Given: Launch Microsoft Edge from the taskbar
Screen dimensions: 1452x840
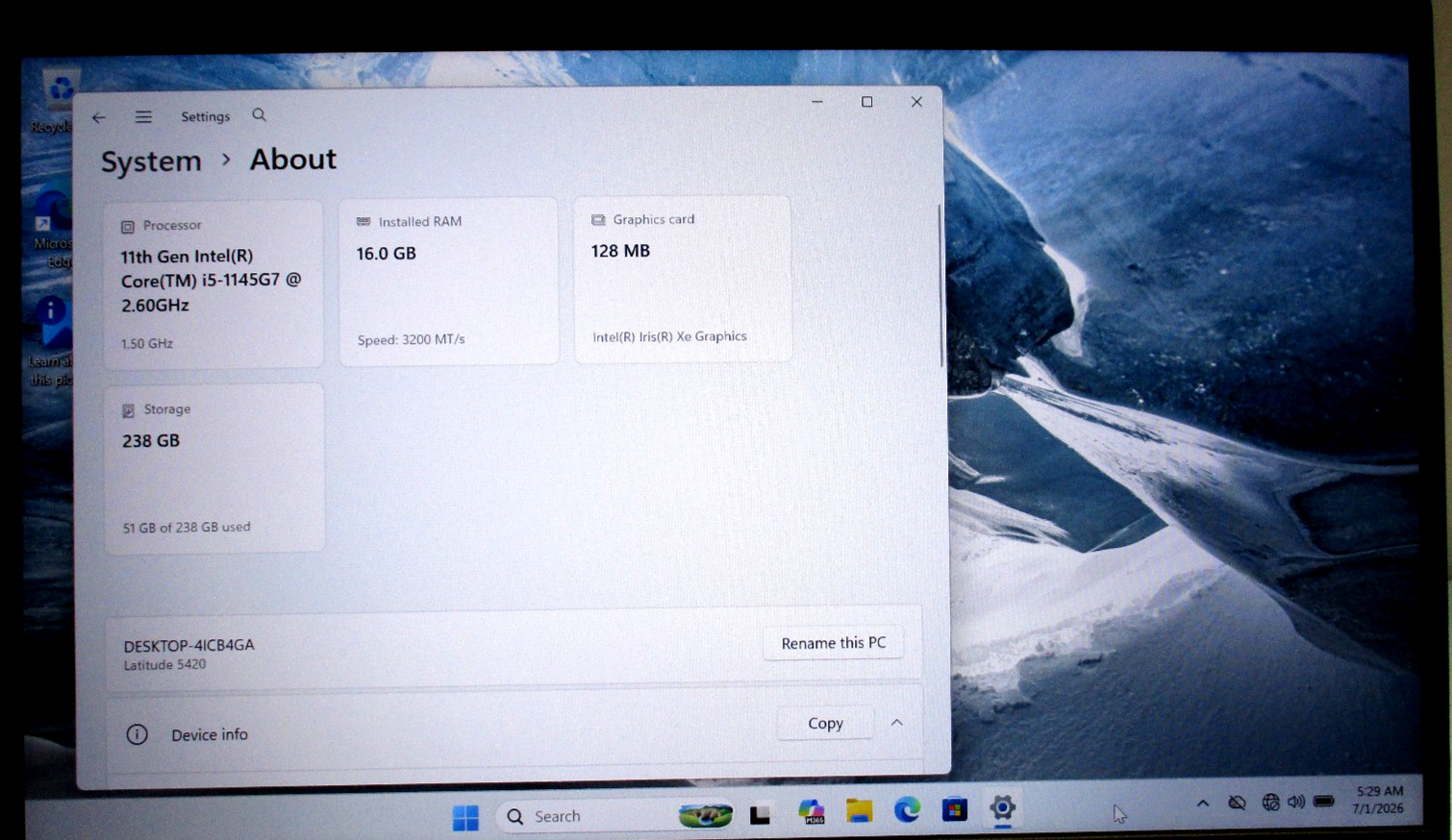Looking at the screenshot, I should pyautogui.click(x=907, y=810).
